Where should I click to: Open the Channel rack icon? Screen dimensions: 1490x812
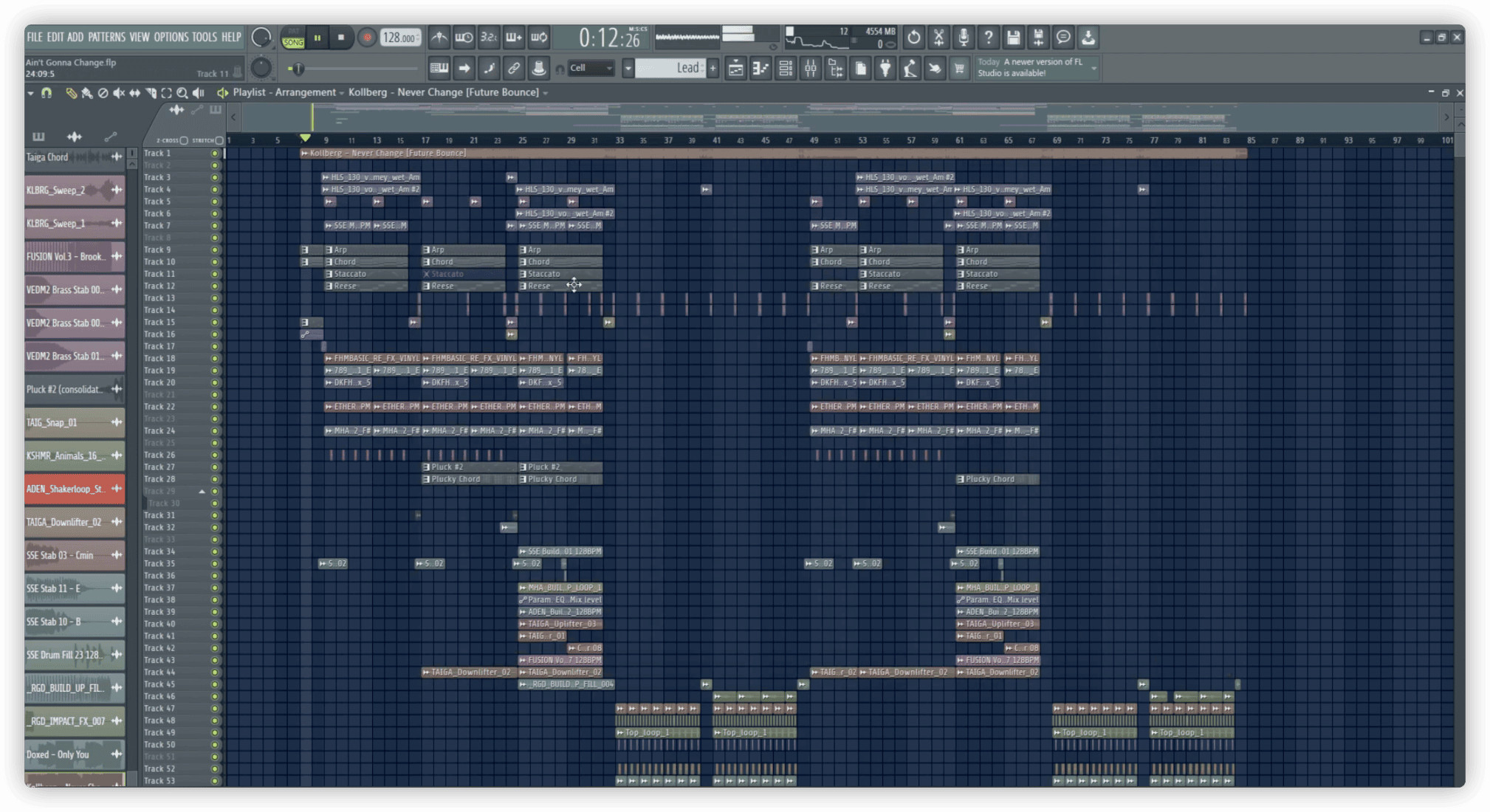786,69
